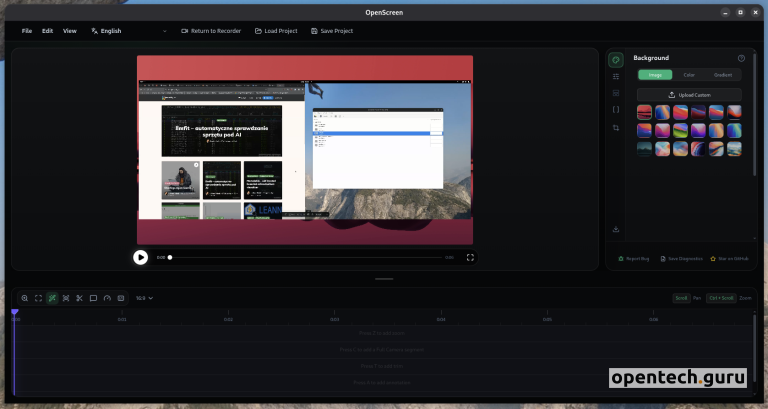The width and height of the screenshot is (768, 409).
Task: Open the Background help question icon
Action: point(741,58)
